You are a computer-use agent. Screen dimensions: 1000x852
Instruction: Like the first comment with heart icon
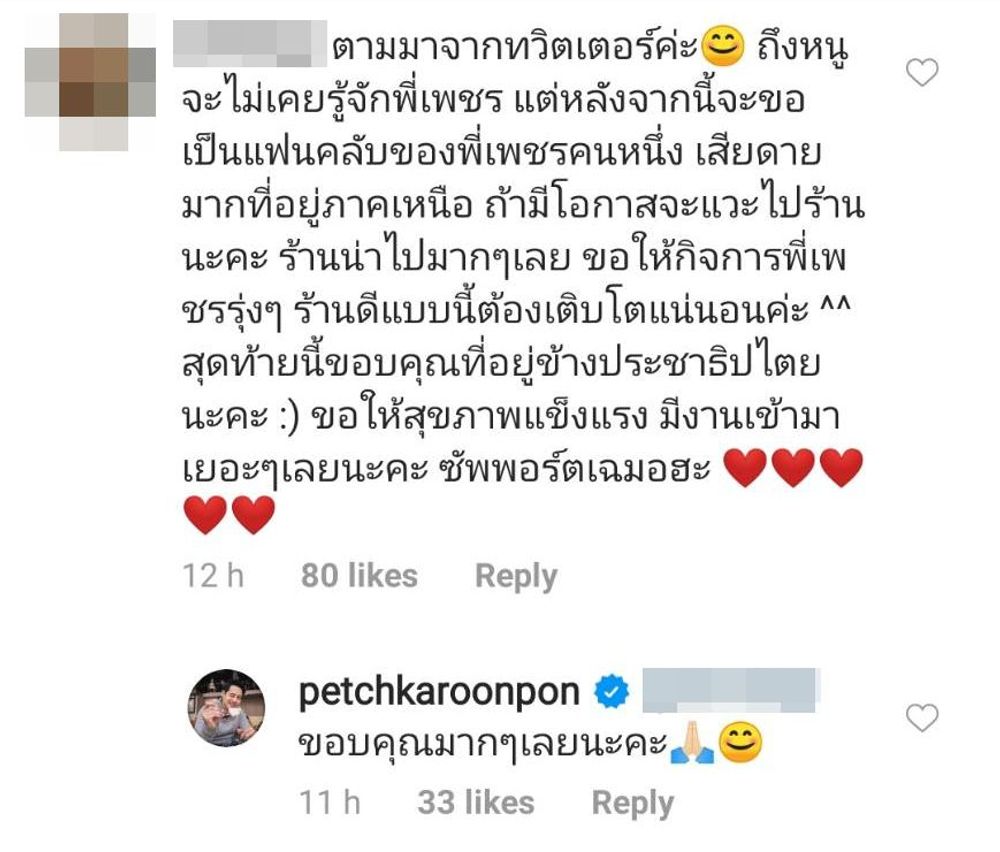tap(922, 72)
